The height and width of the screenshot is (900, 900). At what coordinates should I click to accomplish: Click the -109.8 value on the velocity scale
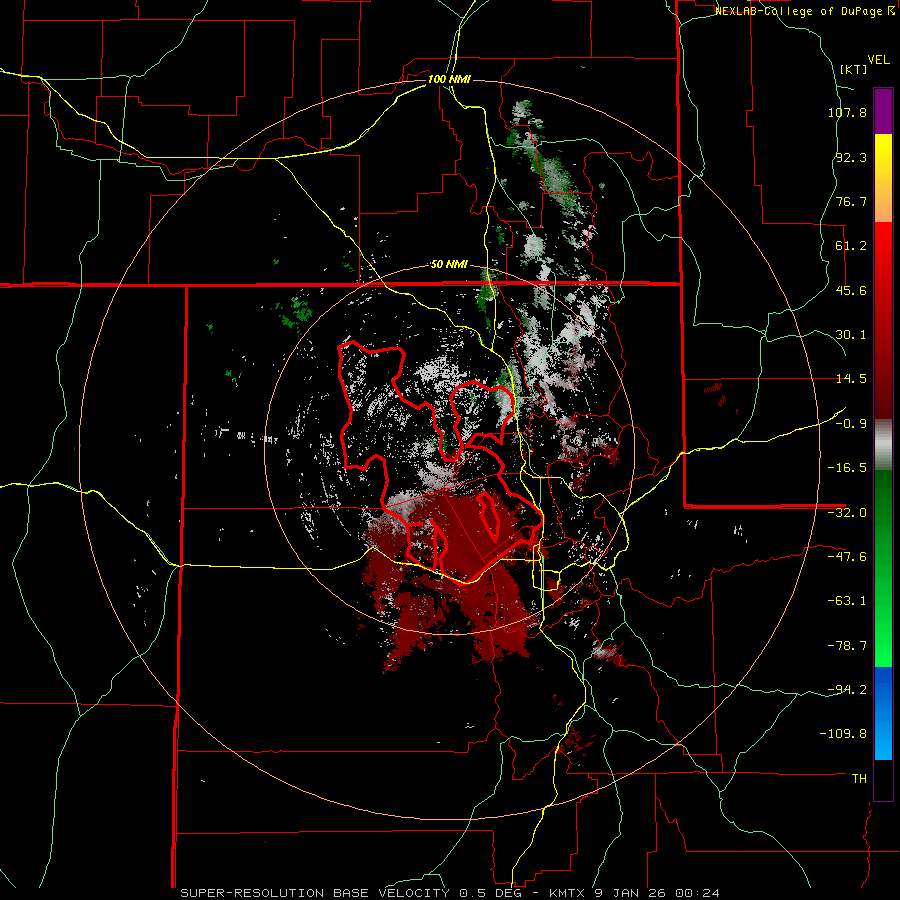coord(843,734)
